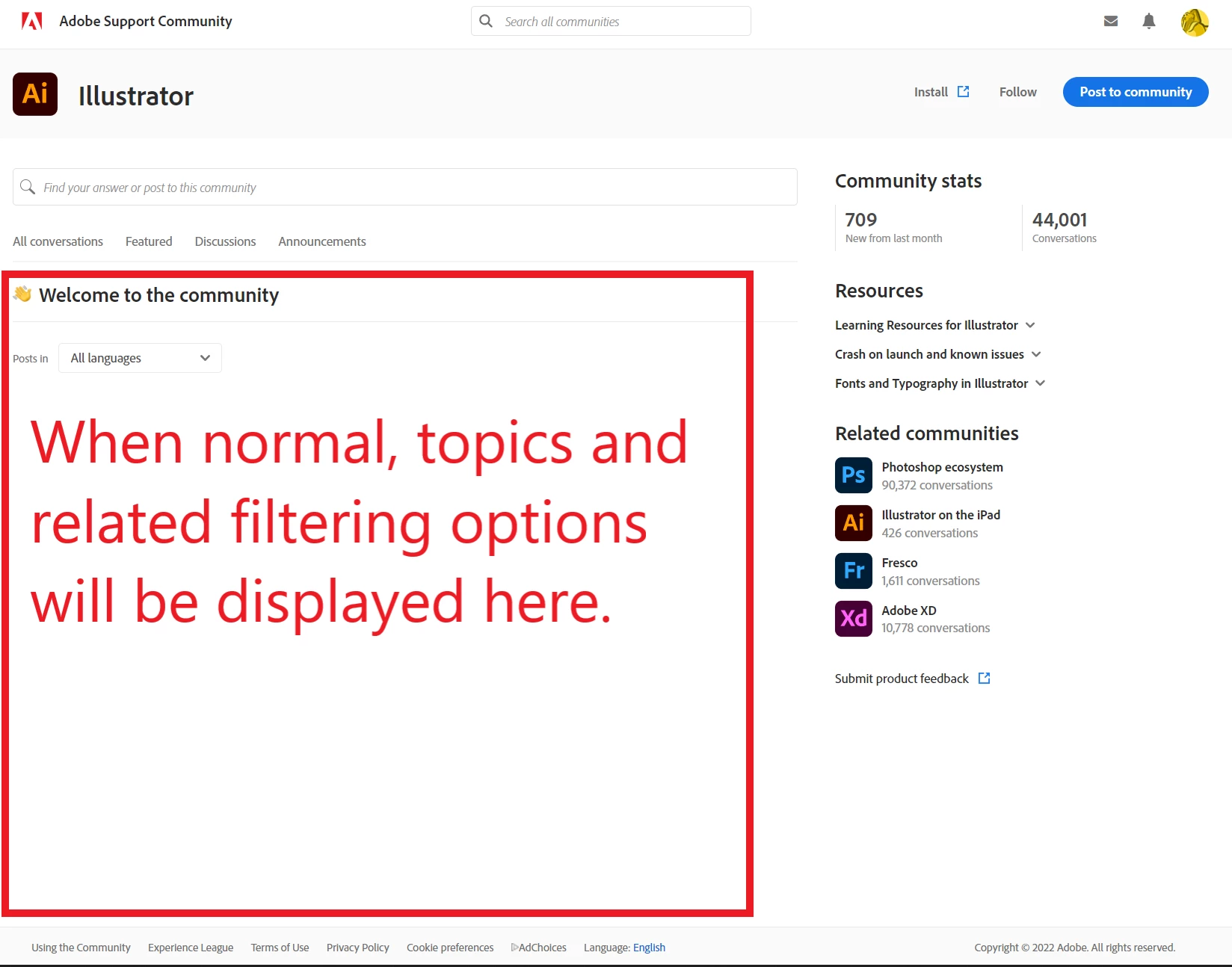Open Terms of Use footer link

pyautogui.click(x=280, y=948)
